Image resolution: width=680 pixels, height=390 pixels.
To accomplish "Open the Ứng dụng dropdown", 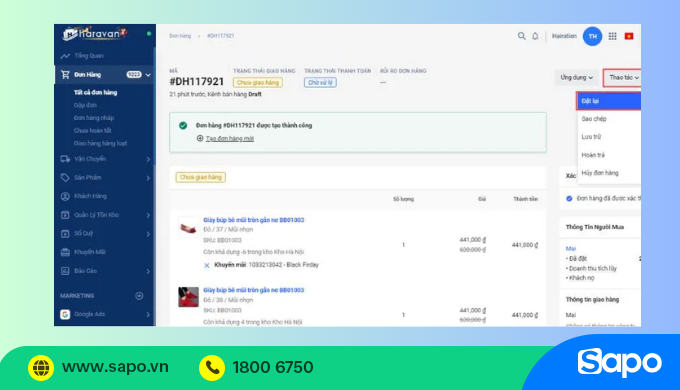I will pos(576,78).
